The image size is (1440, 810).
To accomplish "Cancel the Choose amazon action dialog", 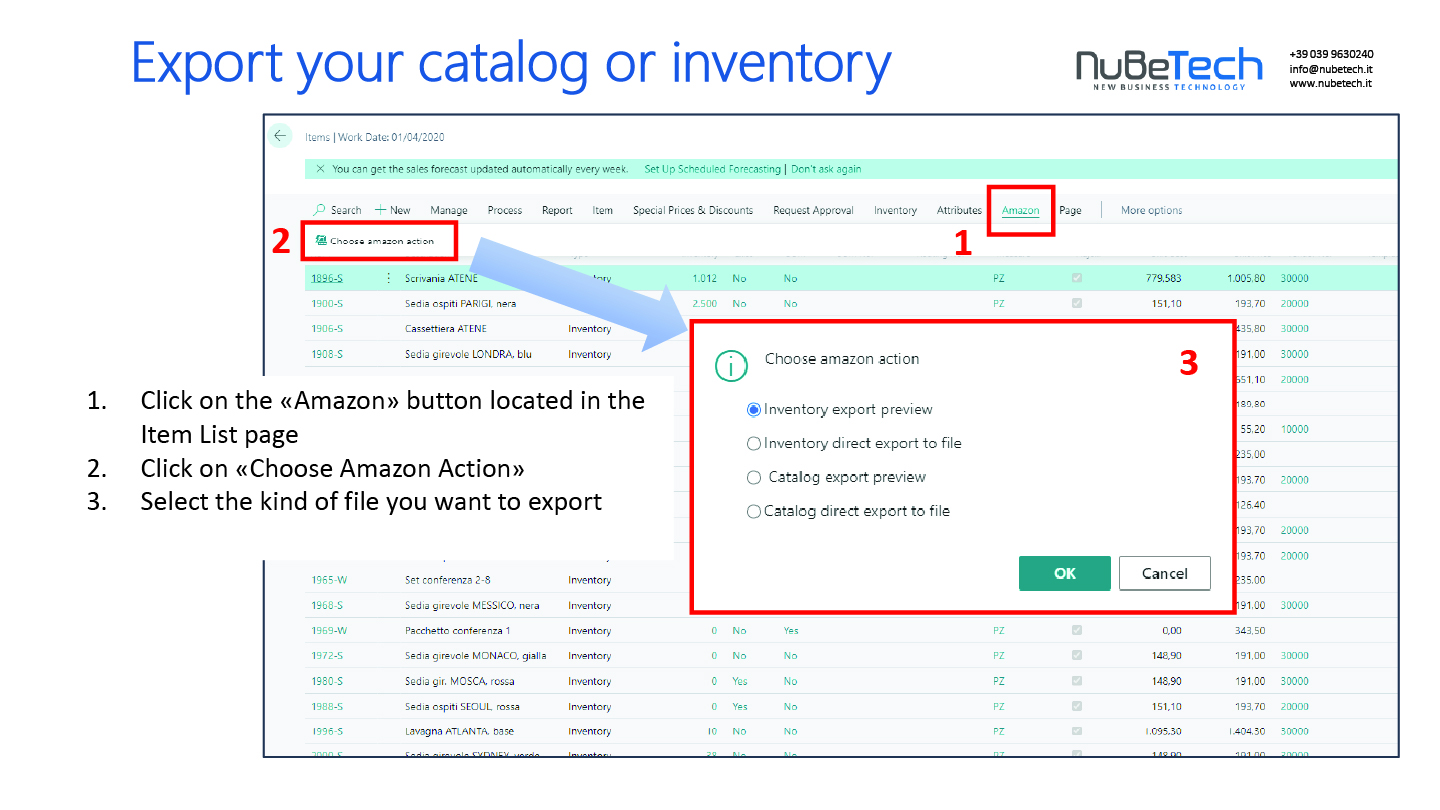I will (1165, 573).
